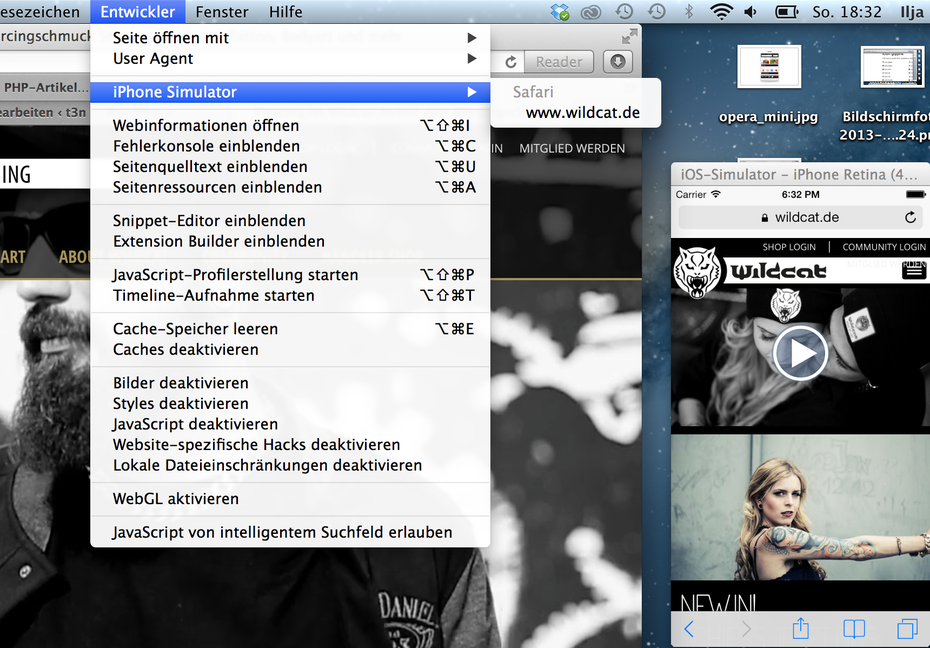Click the battery status icon
Image resolution: width=930 pixels, height=648 pixels.
tap(786, 12)
